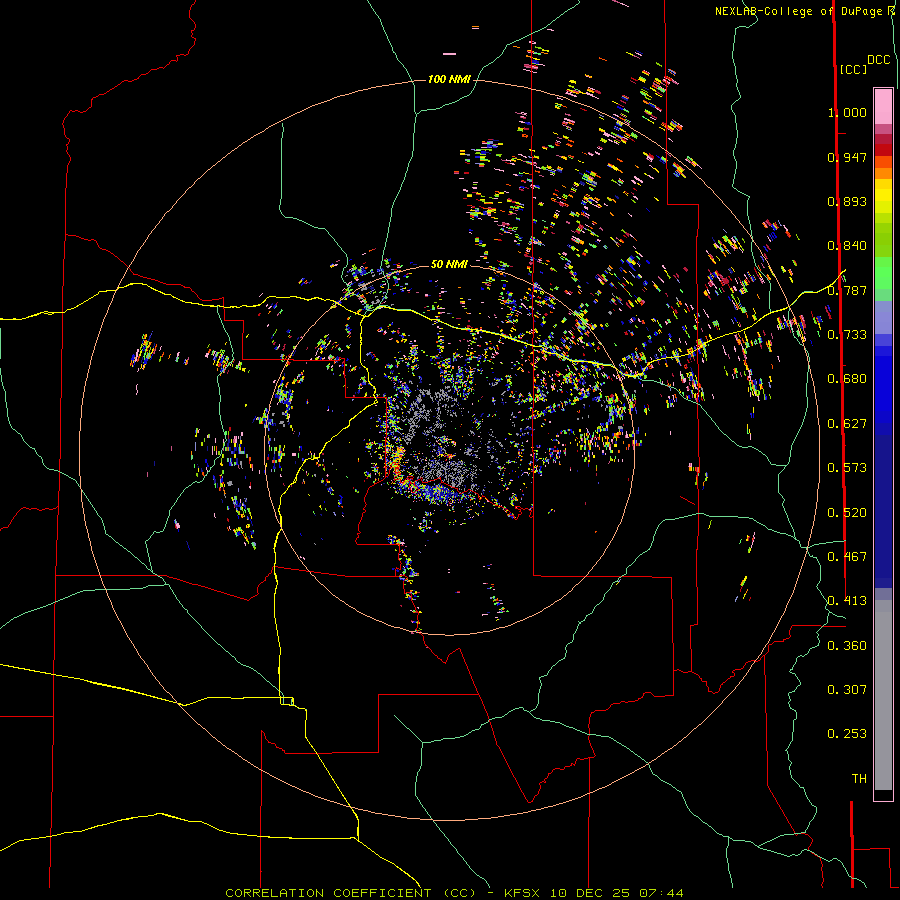Click the 0.627 legend value
Screen dimensions: 900x900
tap(847, 424)
